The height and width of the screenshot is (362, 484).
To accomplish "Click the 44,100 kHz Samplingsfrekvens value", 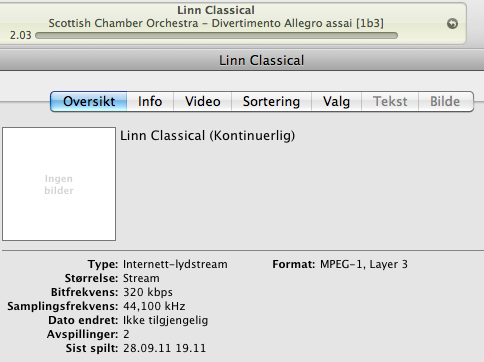I will pos(154,306).
